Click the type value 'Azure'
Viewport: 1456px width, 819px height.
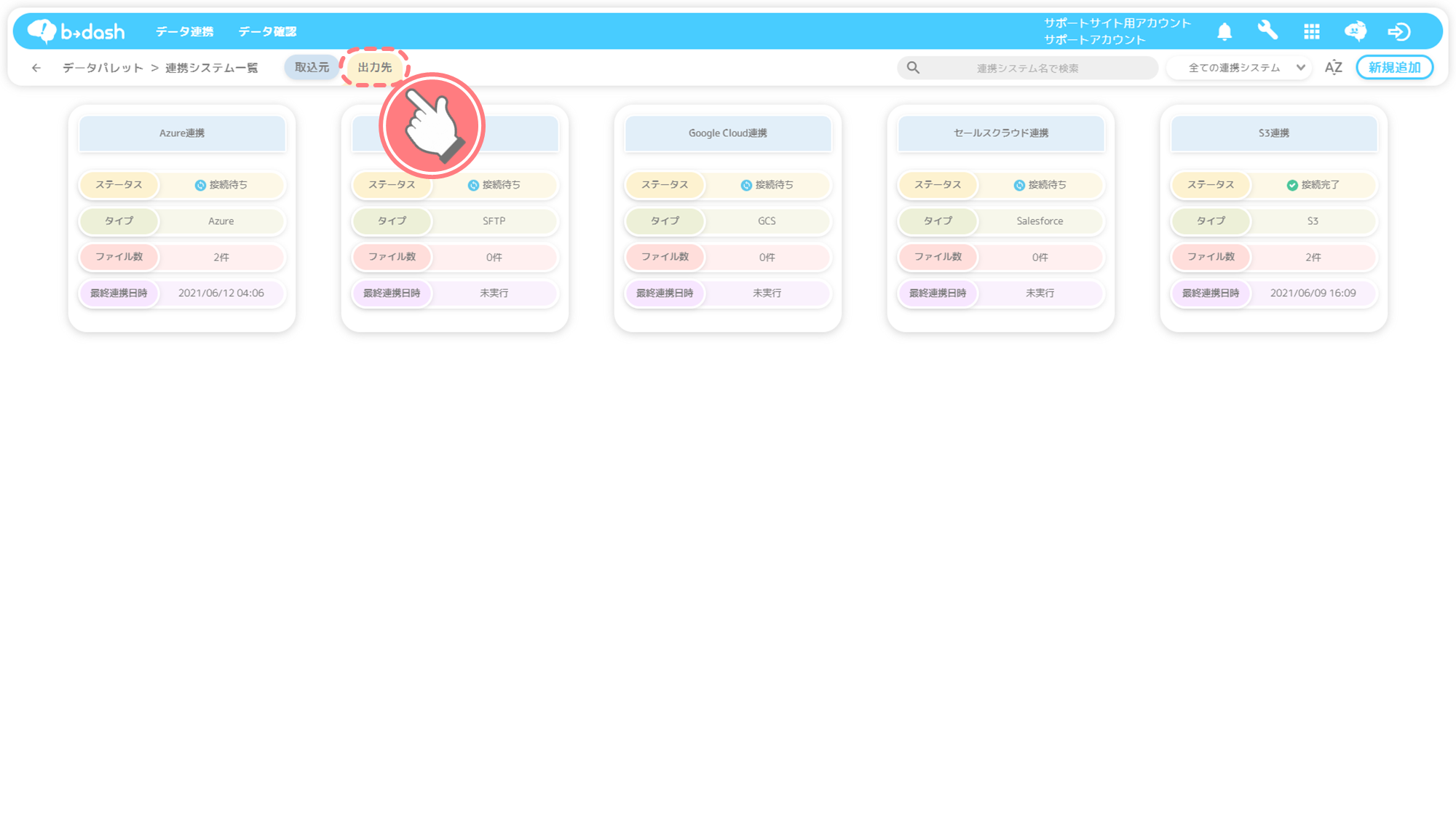pos(221,221)
